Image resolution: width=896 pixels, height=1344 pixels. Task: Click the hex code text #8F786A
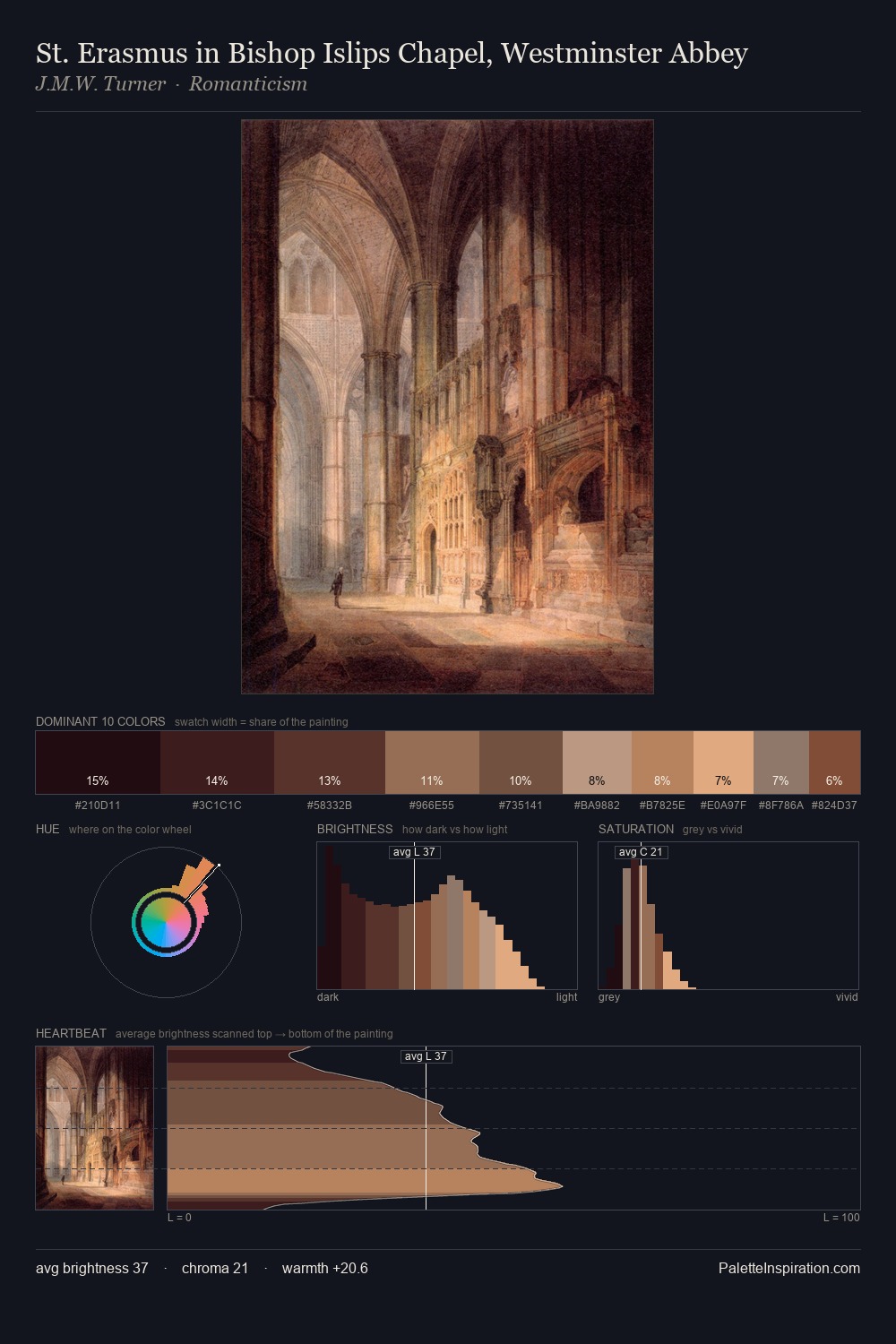pos(781,806)
